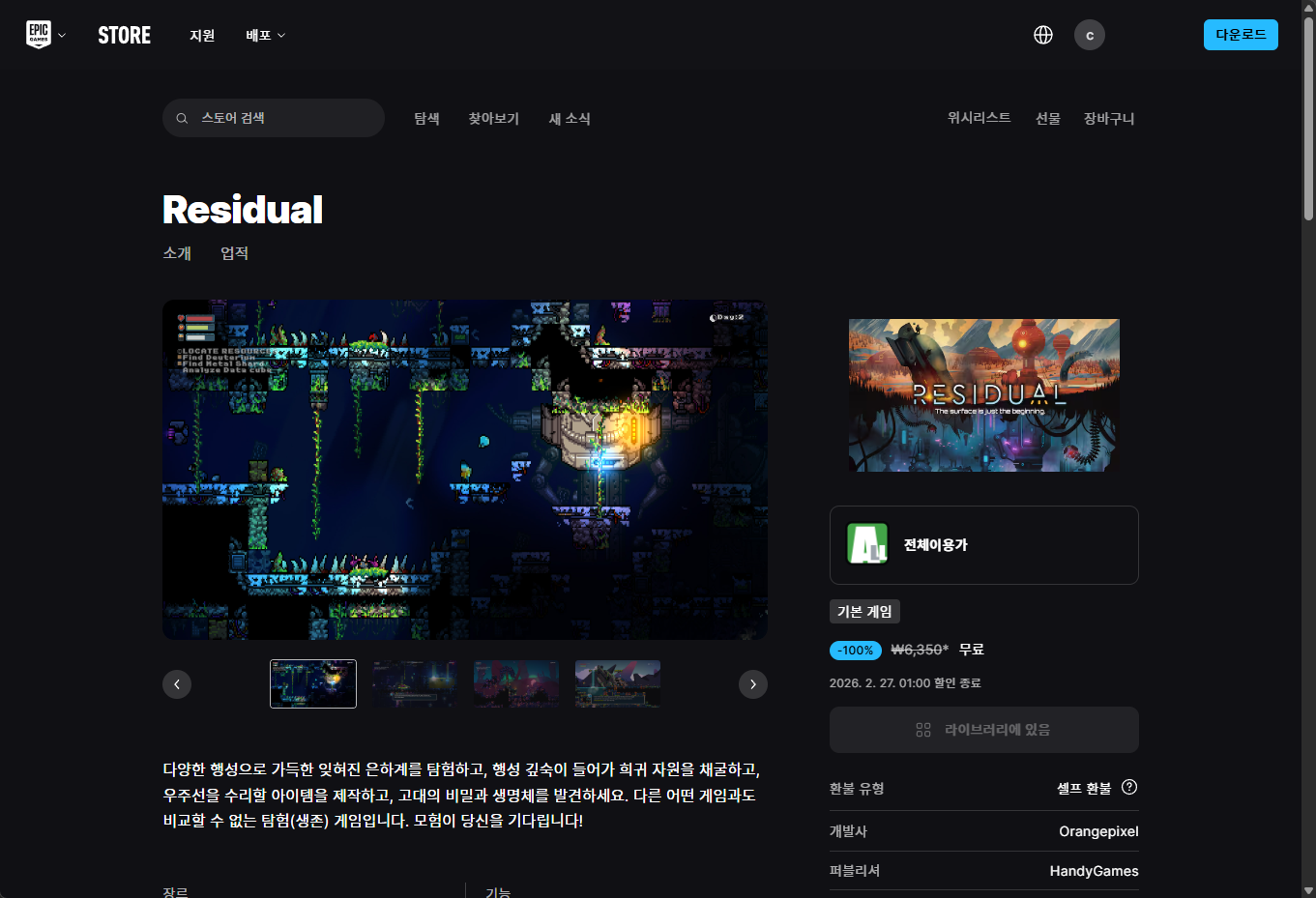This screenshot has width=1316, height=898.
Task: Open the 선물 link
Action: click(x=1048, y=118)
